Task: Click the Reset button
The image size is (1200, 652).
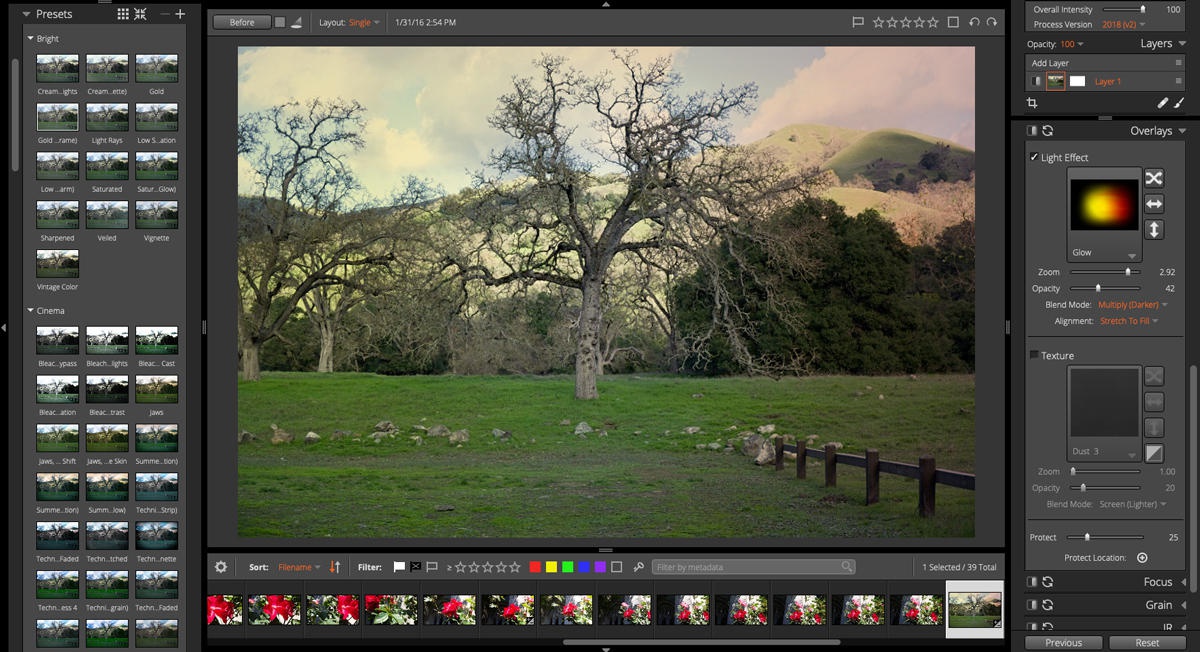Action: point(1147,643)
